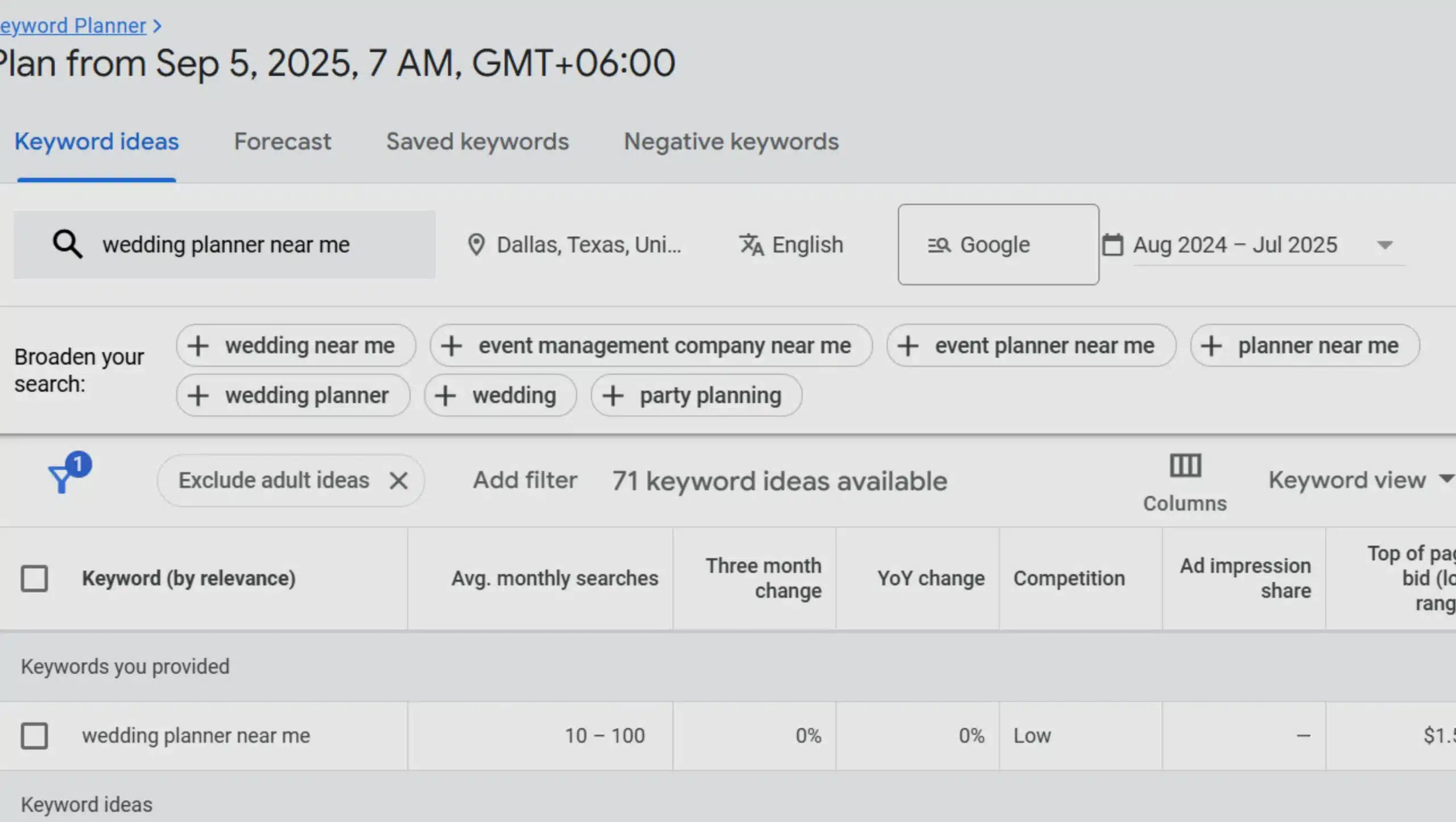Click Add filter
The height and width of the screenshot is (822, 1456).
524,480
